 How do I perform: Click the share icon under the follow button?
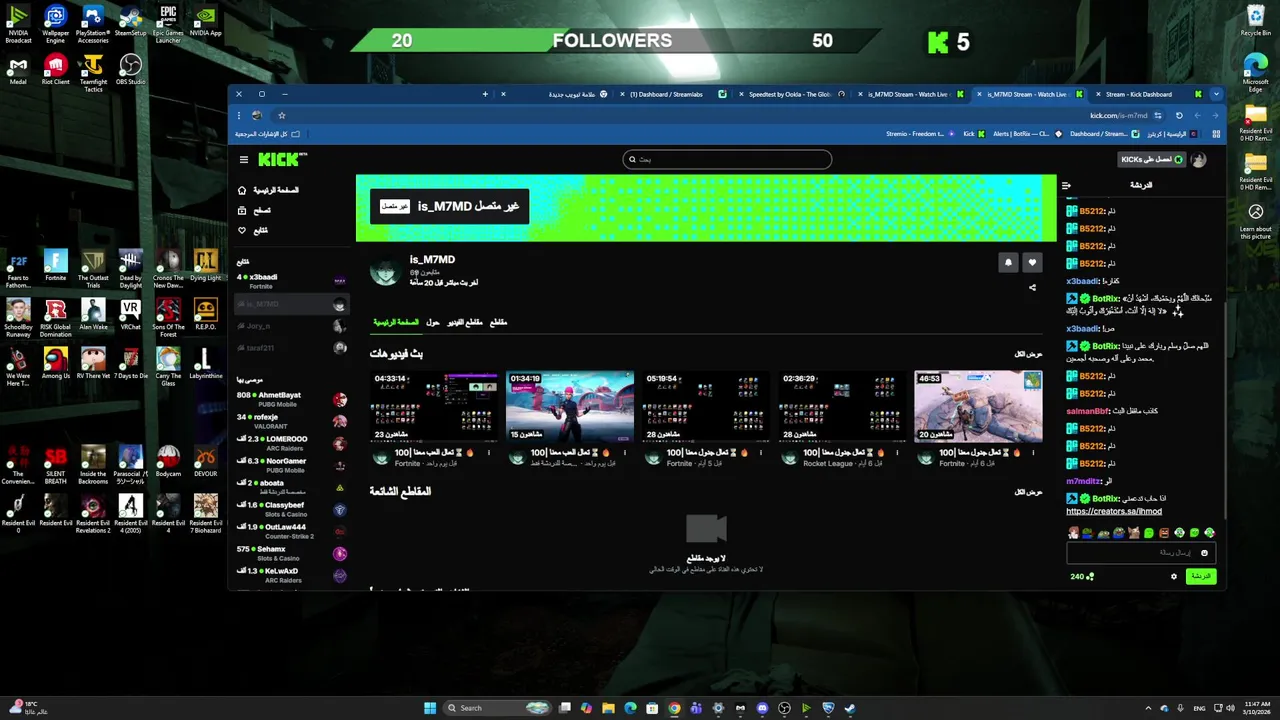pyautogui.click(x=1032, y=288)
